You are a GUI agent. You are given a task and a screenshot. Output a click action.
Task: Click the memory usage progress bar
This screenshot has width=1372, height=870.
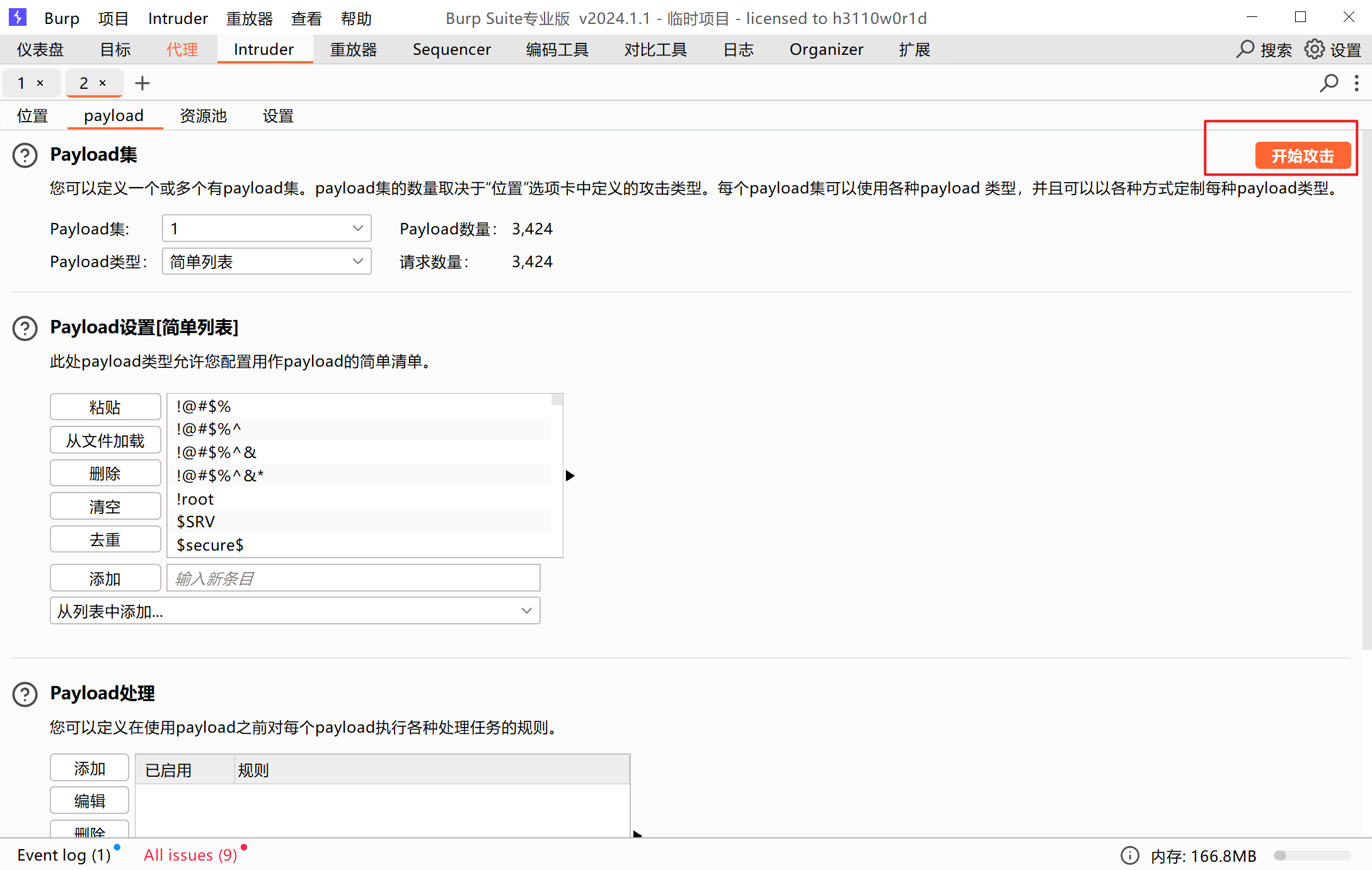click(x=1312, y=856)
